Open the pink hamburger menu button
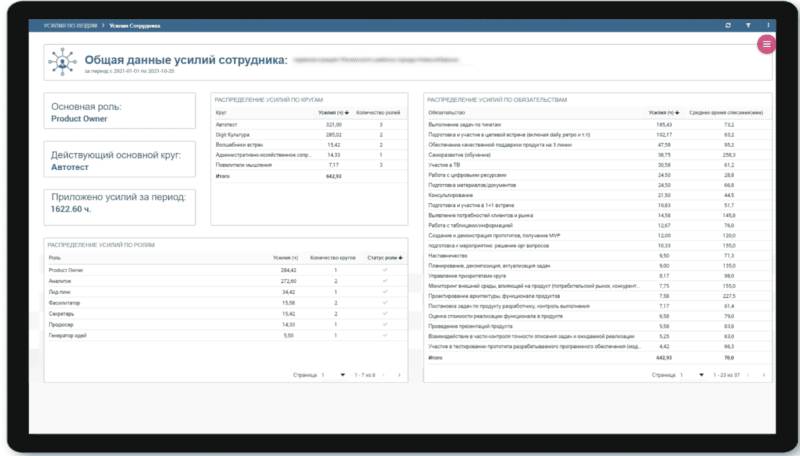800x456 pixels. tap(767, 44)
